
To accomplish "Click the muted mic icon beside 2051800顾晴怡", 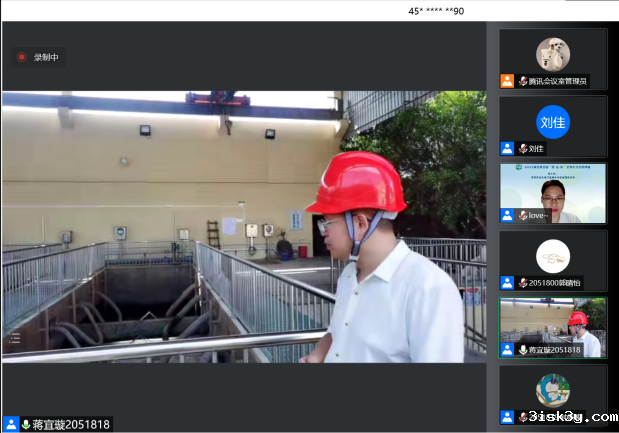I will pyautogui.click(x=523, y=283).
